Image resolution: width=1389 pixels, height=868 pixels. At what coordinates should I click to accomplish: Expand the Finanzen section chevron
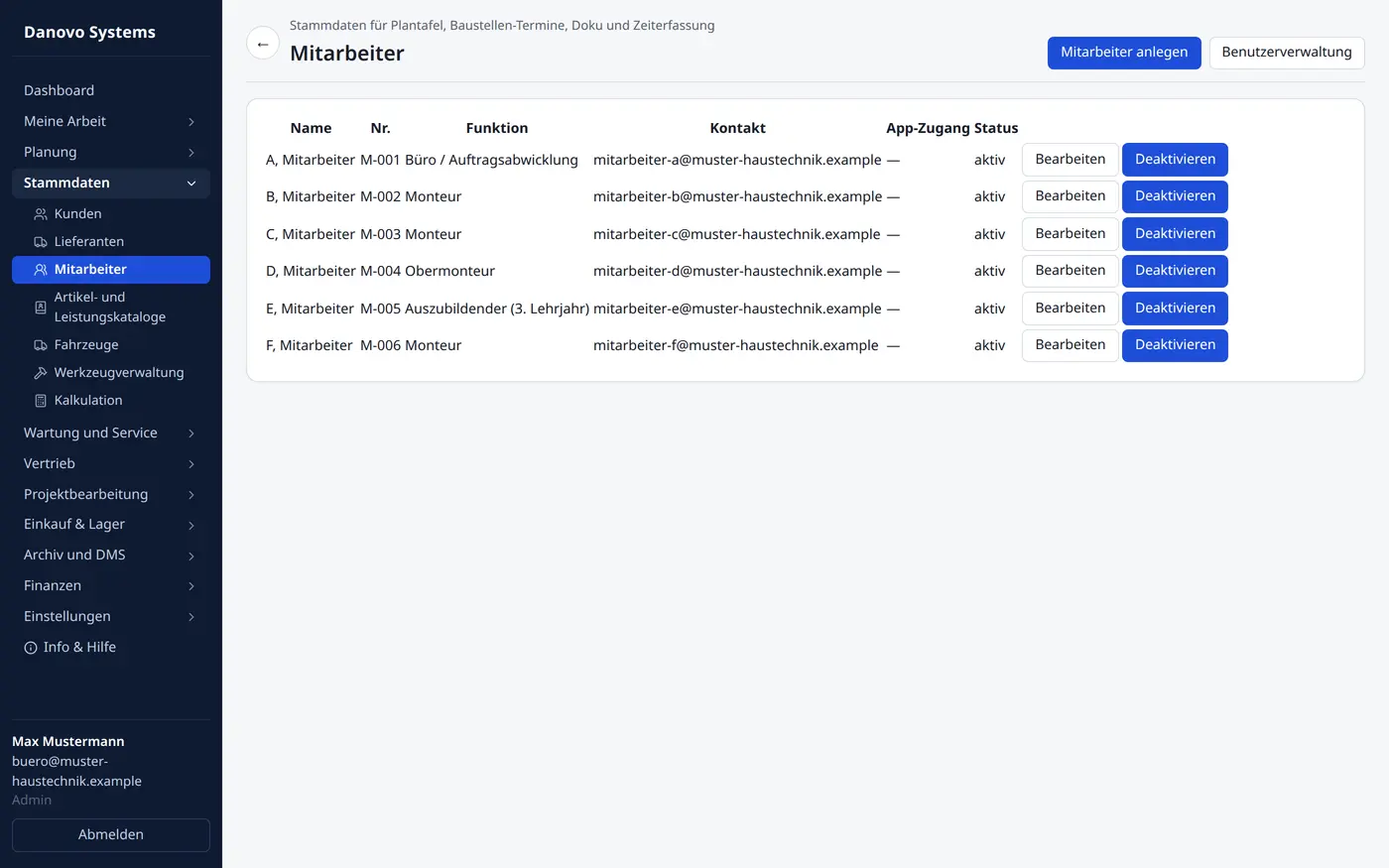pos(191,586)
